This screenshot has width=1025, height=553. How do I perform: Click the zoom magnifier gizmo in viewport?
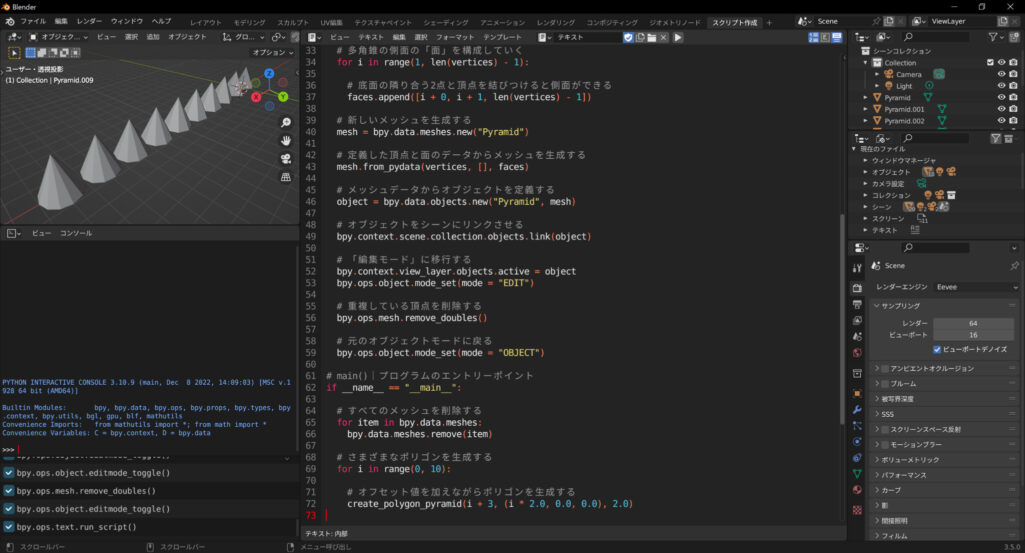click(x=286, y=123)
